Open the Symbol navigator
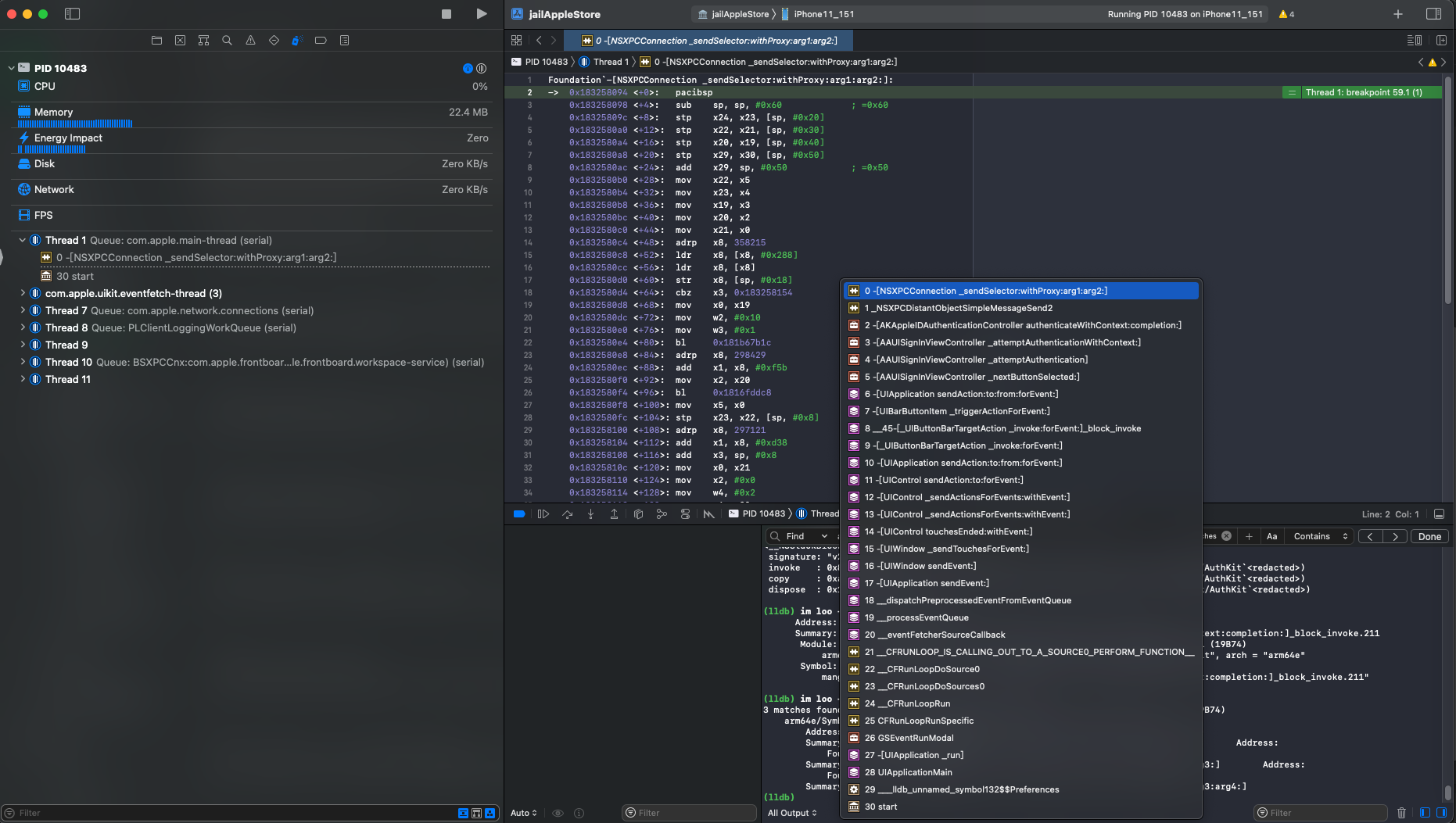This screenshot has height=823, width=1456. pos(203,40)
